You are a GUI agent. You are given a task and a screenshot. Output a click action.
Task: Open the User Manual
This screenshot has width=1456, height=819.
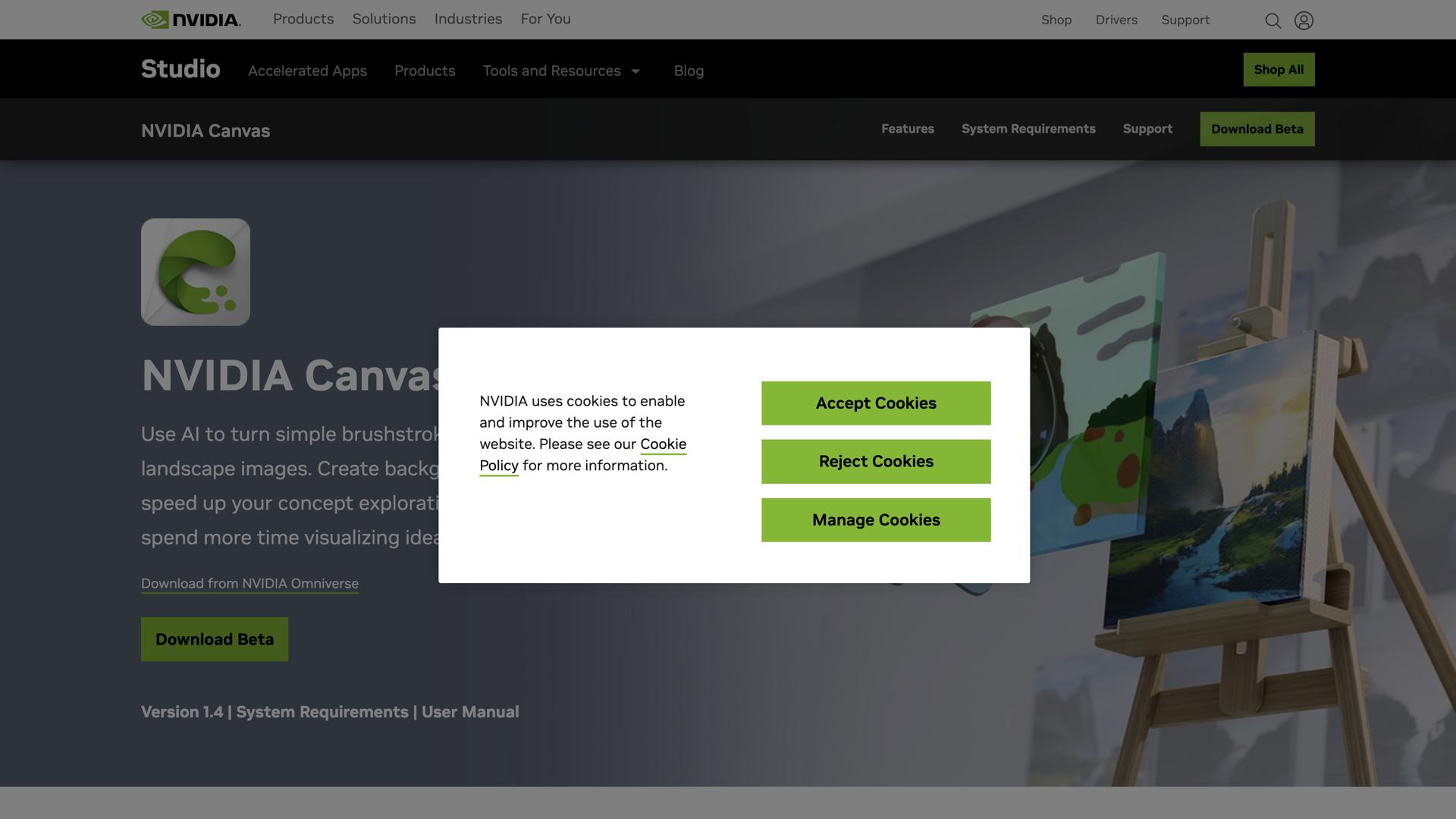(470, 711)
